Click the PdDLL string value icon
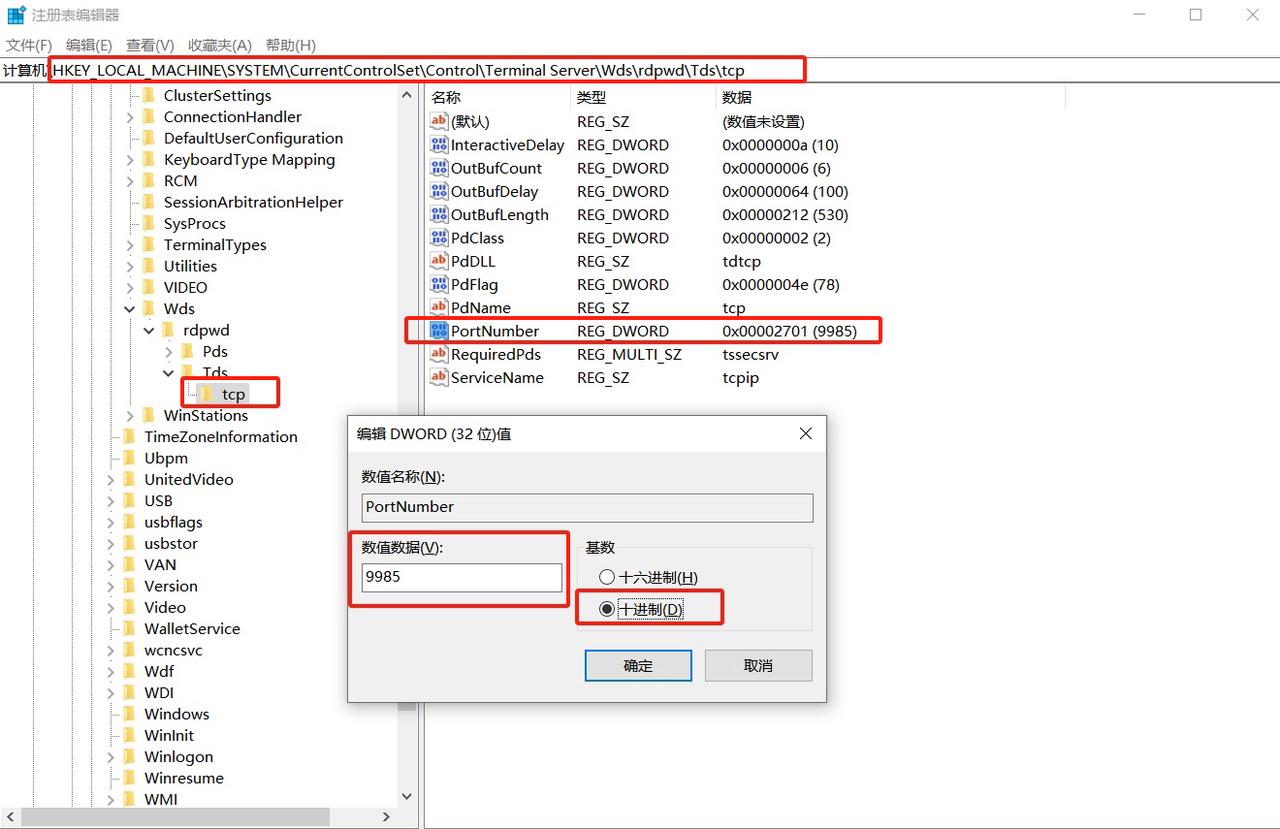Screen dimensions: 1280x829 [x=439, y=261]
